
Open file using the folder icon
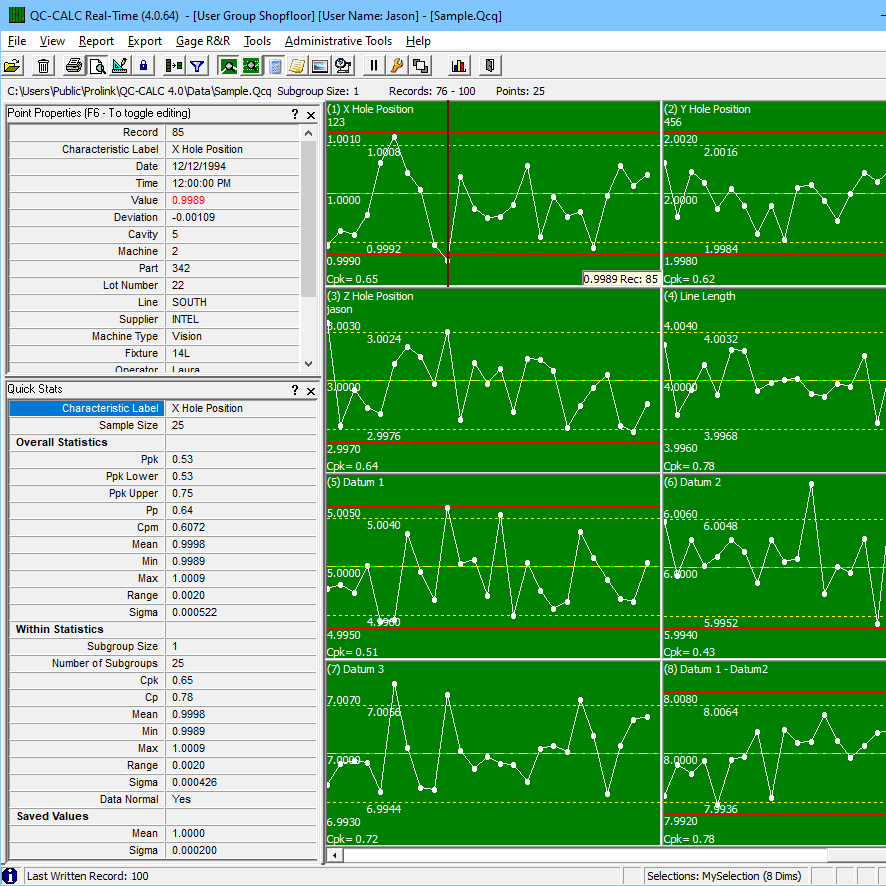point(12,66)
